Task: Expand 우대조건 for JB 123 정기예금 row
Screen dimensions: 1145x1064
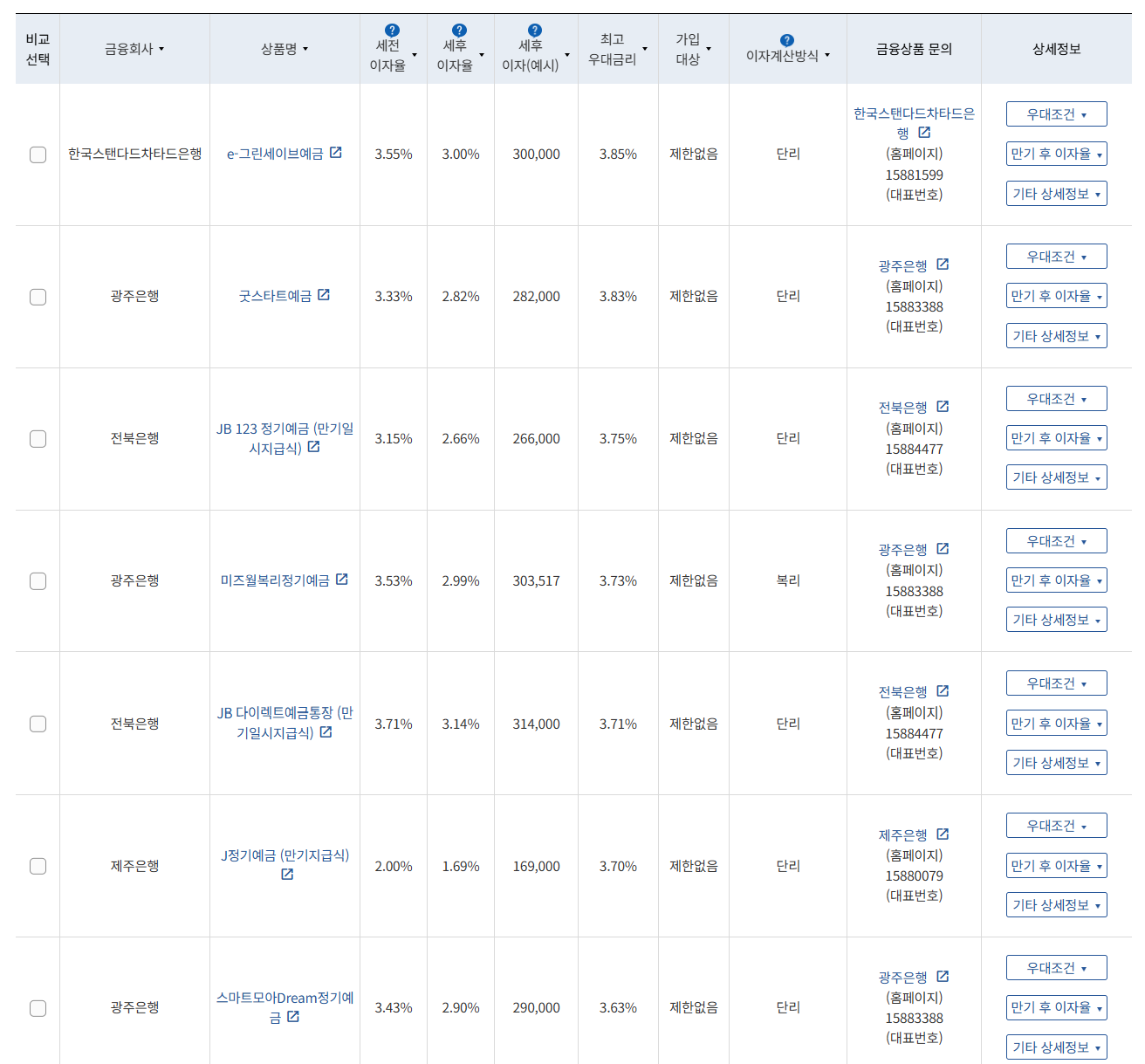Action: 1056,399
